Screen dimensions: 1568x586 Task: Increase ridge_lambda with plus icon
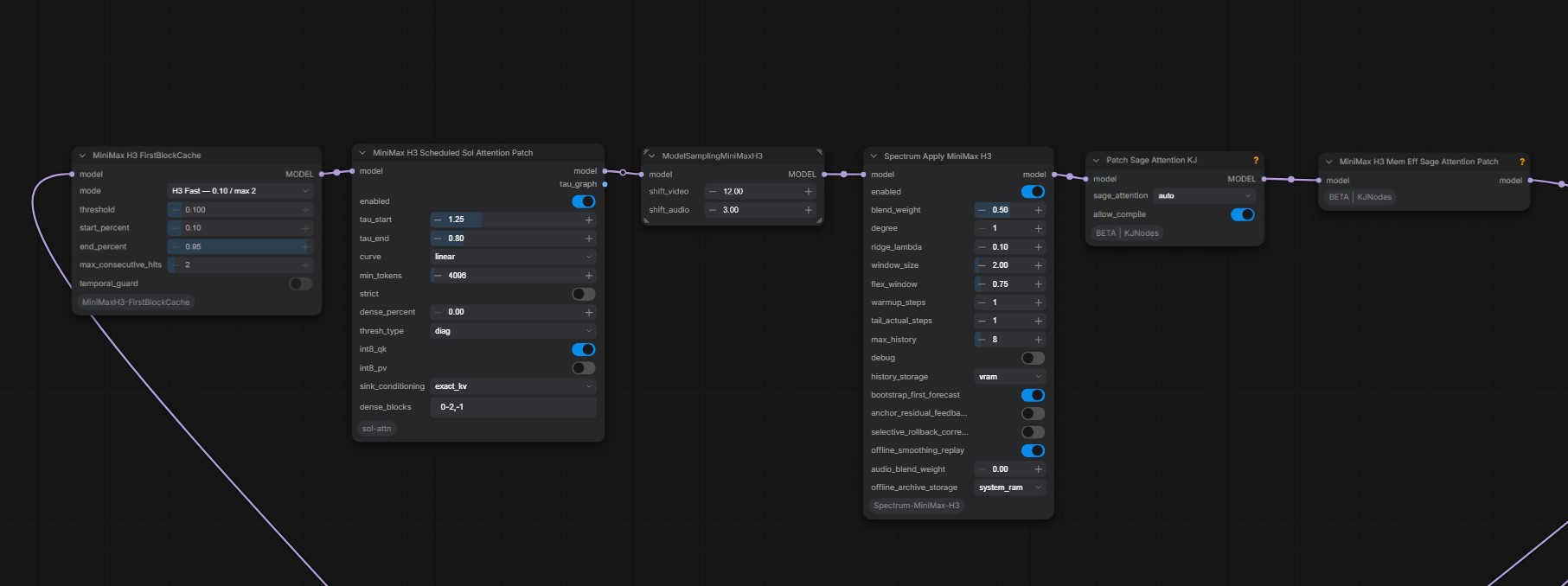point(1038,247)
